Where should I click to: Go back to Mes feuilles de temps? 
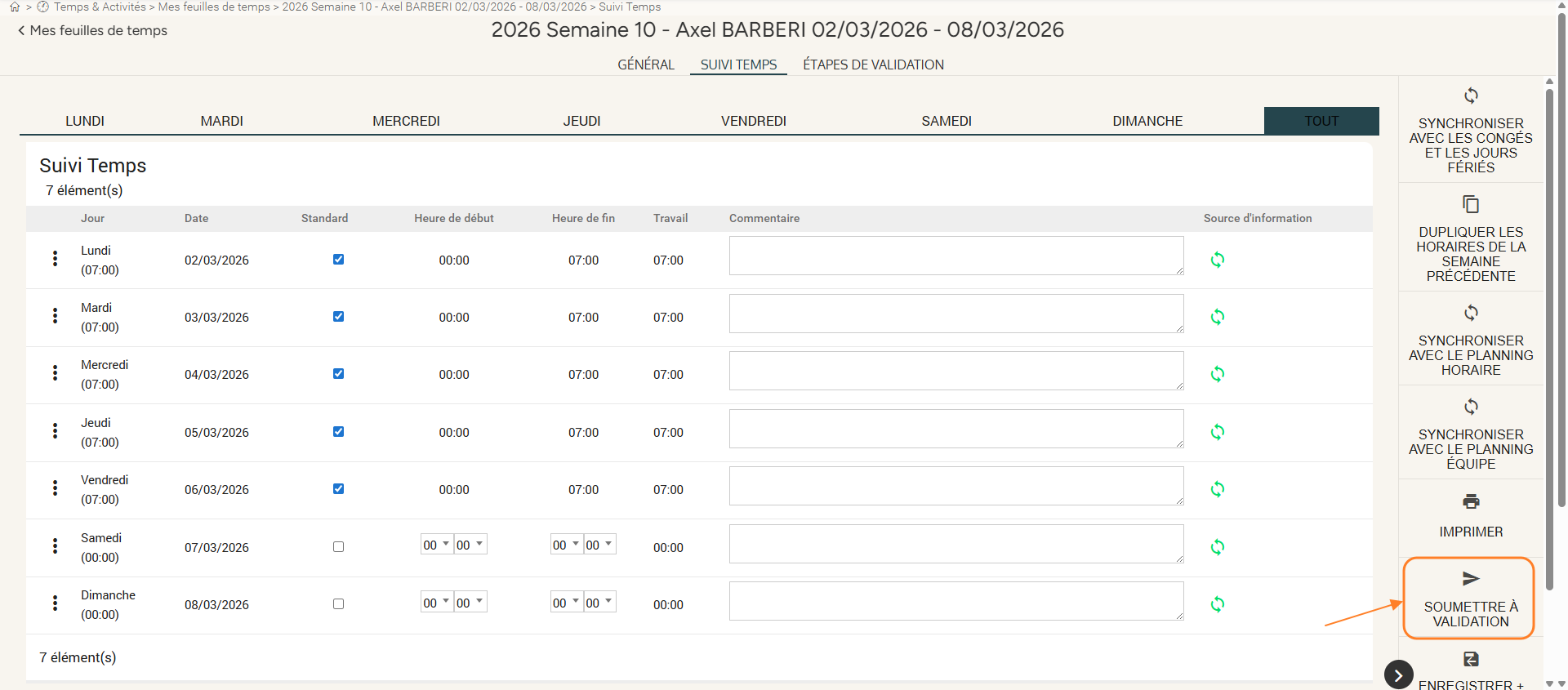[x=92, y=30]
